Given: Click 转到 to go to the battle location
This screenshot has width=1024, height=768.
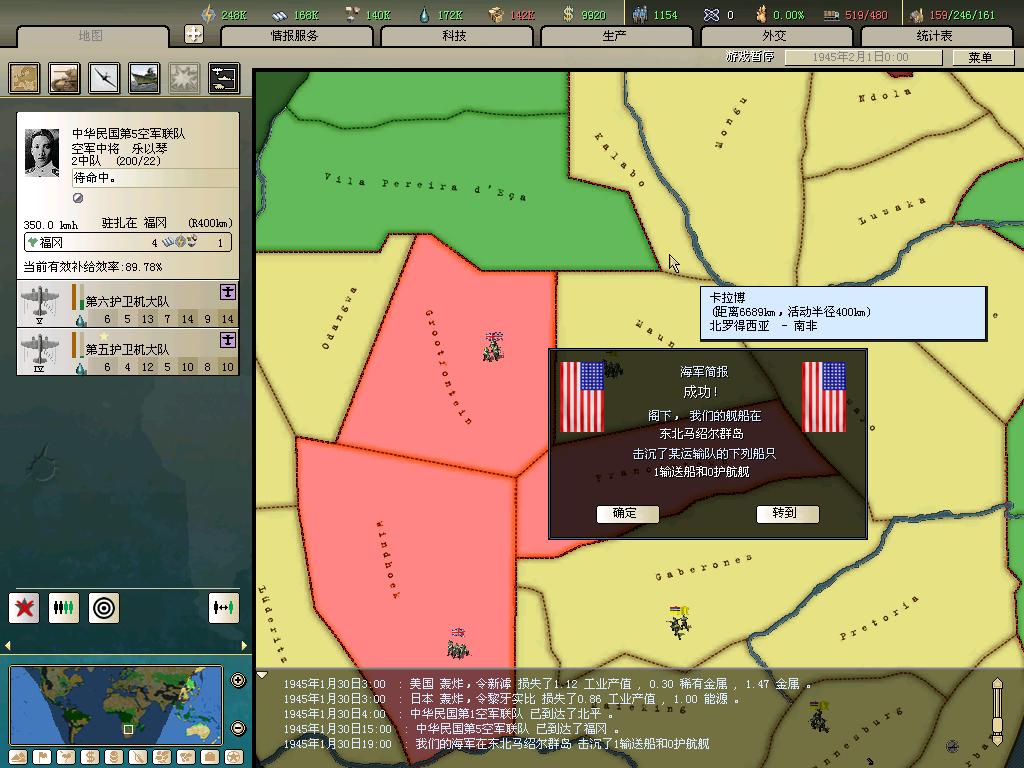Looking at the screenshot, I should point(787,514).
